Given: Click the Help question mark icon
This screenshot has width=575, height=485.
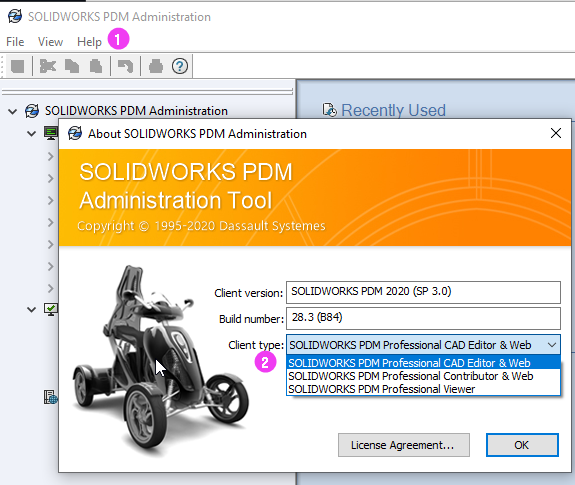Looking at the screenshot, I should pyautogui.click(x=180, y=66).
